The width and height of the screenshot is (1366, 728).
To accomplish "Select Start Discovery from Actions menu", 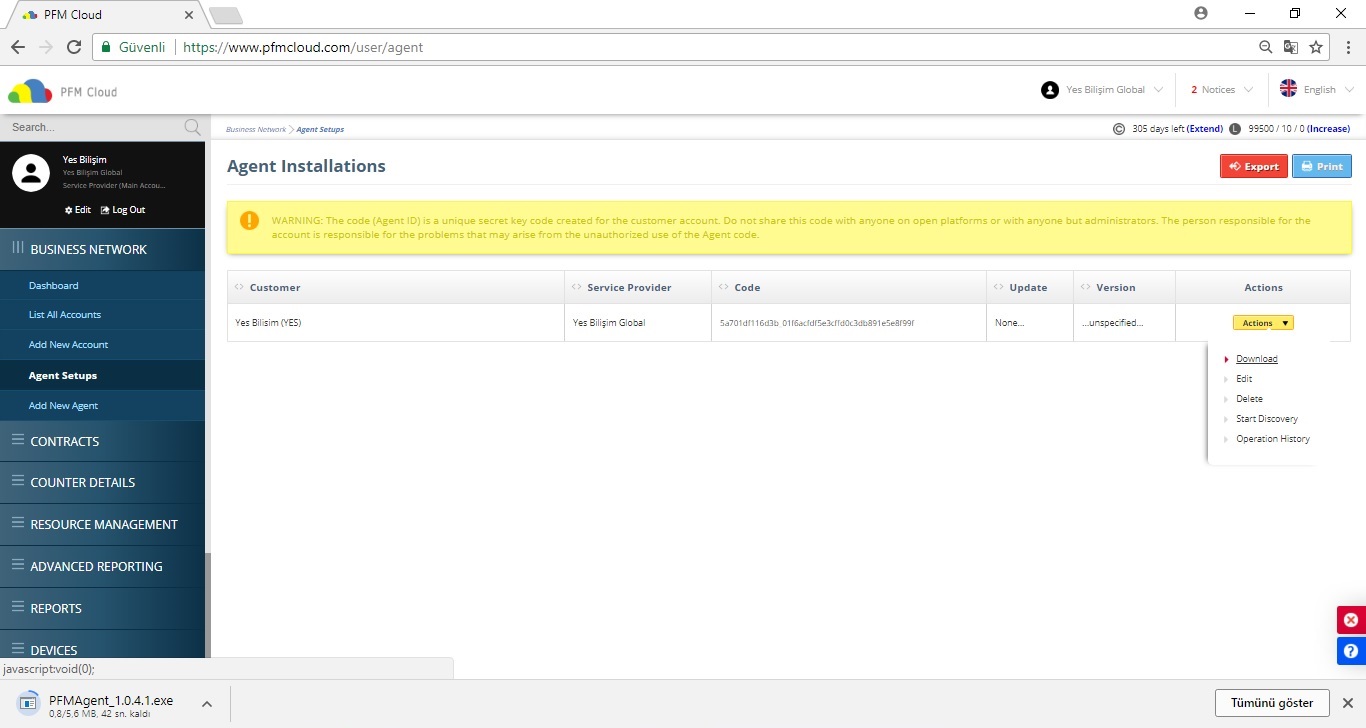I will coord(1267,419).
